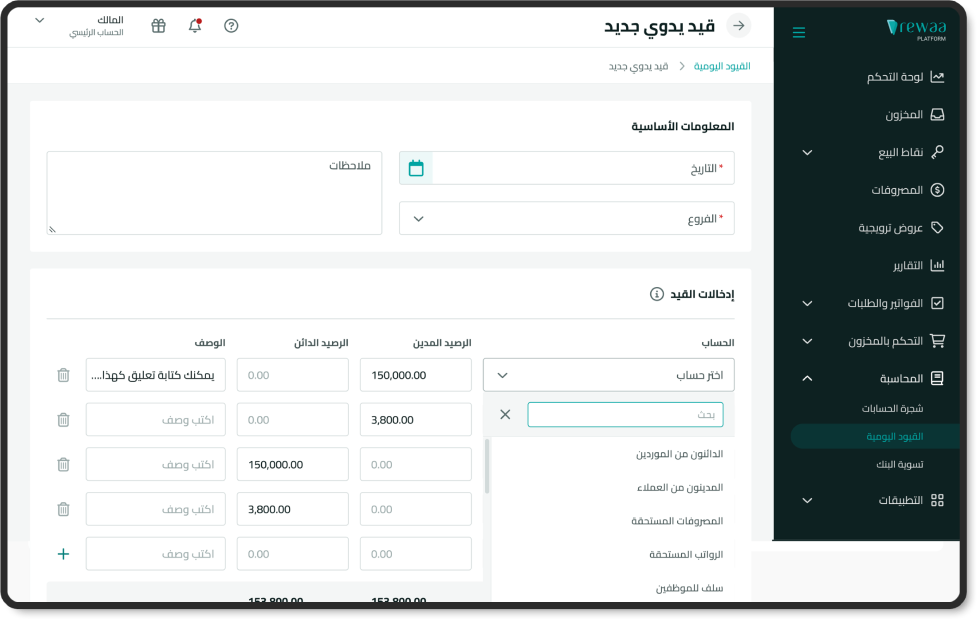977x619 pixels.
Task: Open the gift rewards icon
Action: (159, 26)
